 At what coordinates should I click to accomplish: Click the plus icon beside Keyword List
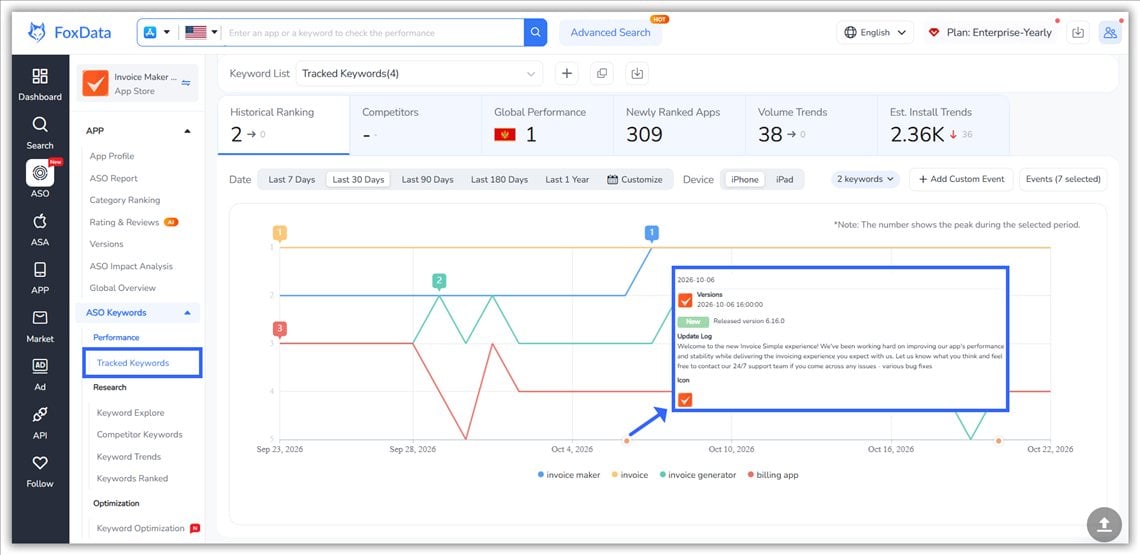[566, 73]
